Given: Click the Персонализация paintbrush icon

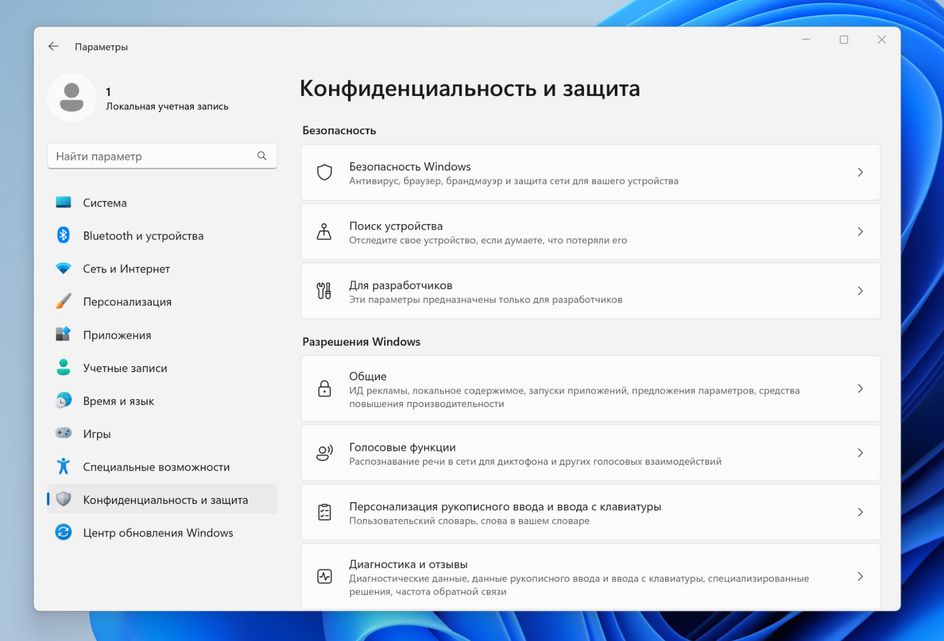Looking at the screenshot, I should [63, 302].
